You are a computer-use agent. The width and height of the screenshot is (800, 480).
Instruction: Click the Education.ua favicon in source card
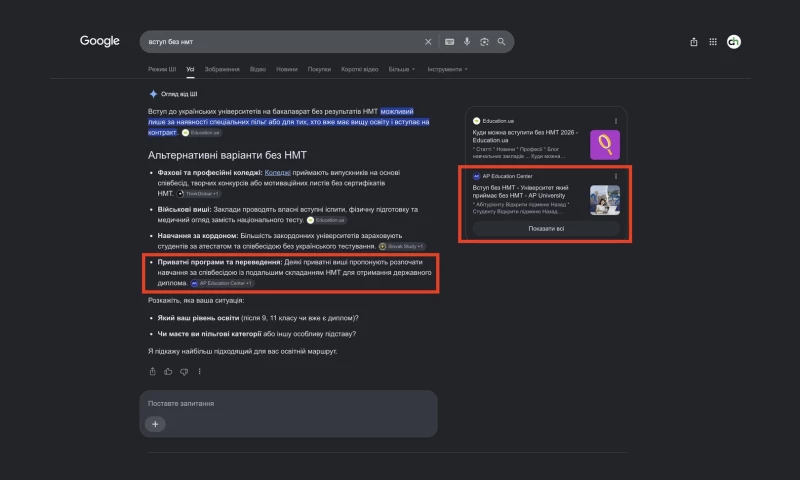tap(477, 121)
